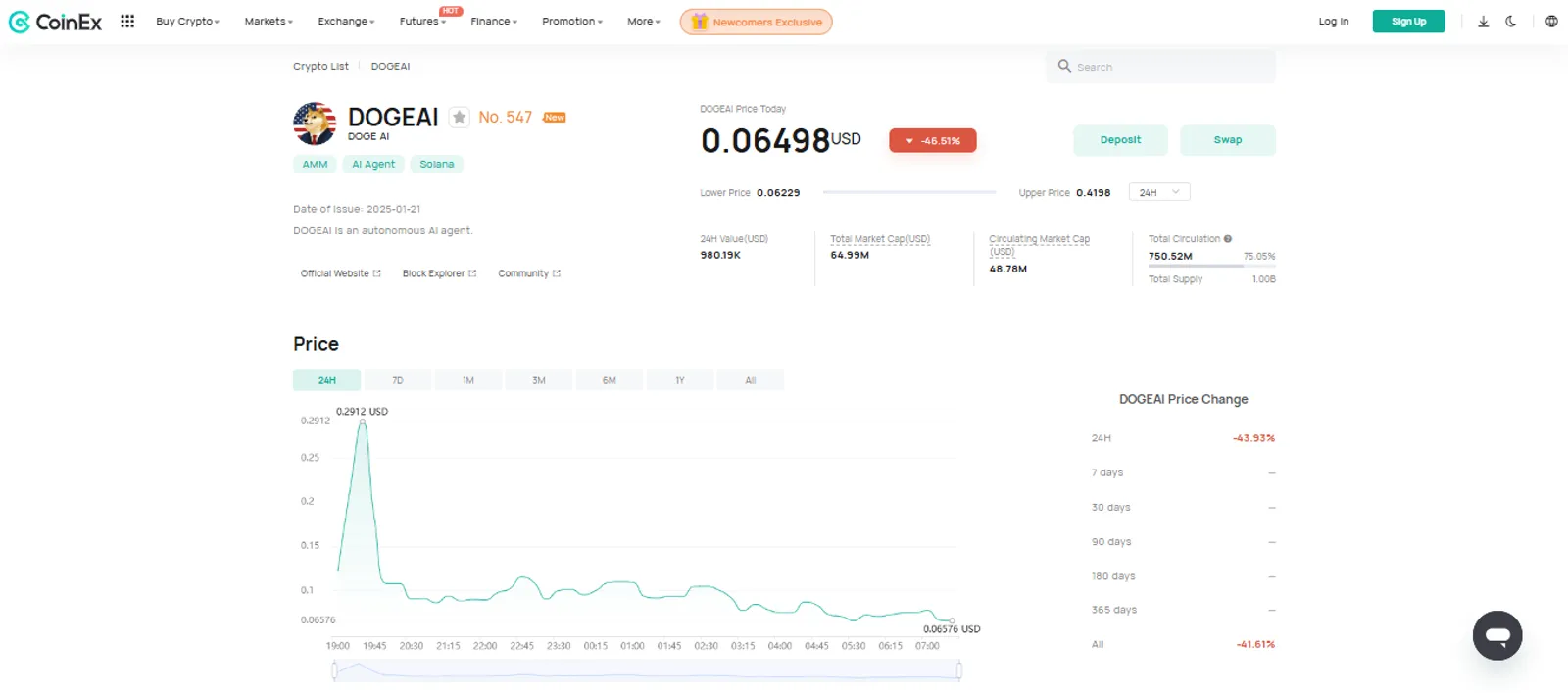The width and height of the screenshot is (1568, 693).
Task: Click the Newcomers Exclusive button
Action: [756, 22]
